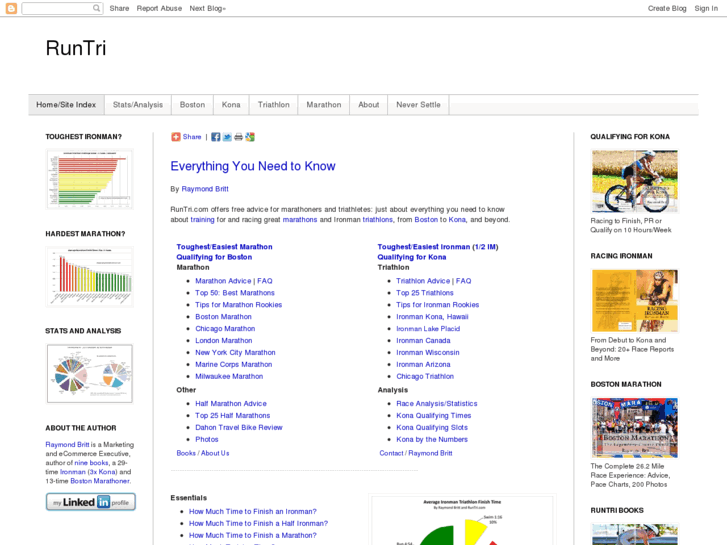Click the Google bookmark share icon
This screenshot has width=727, height=545.
(x=250, y=137)
